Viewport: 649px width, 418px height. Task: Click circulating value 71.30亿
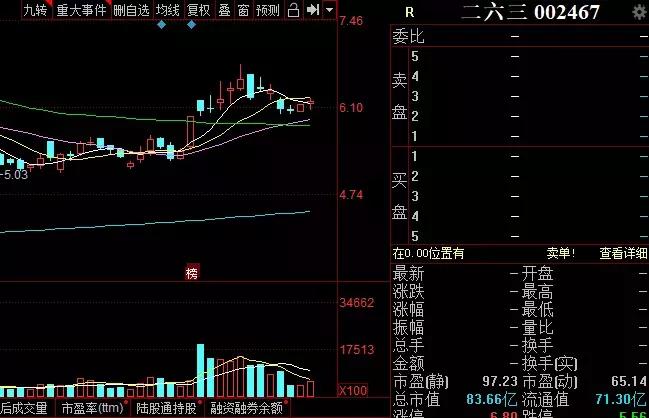[x=621, y=399]
